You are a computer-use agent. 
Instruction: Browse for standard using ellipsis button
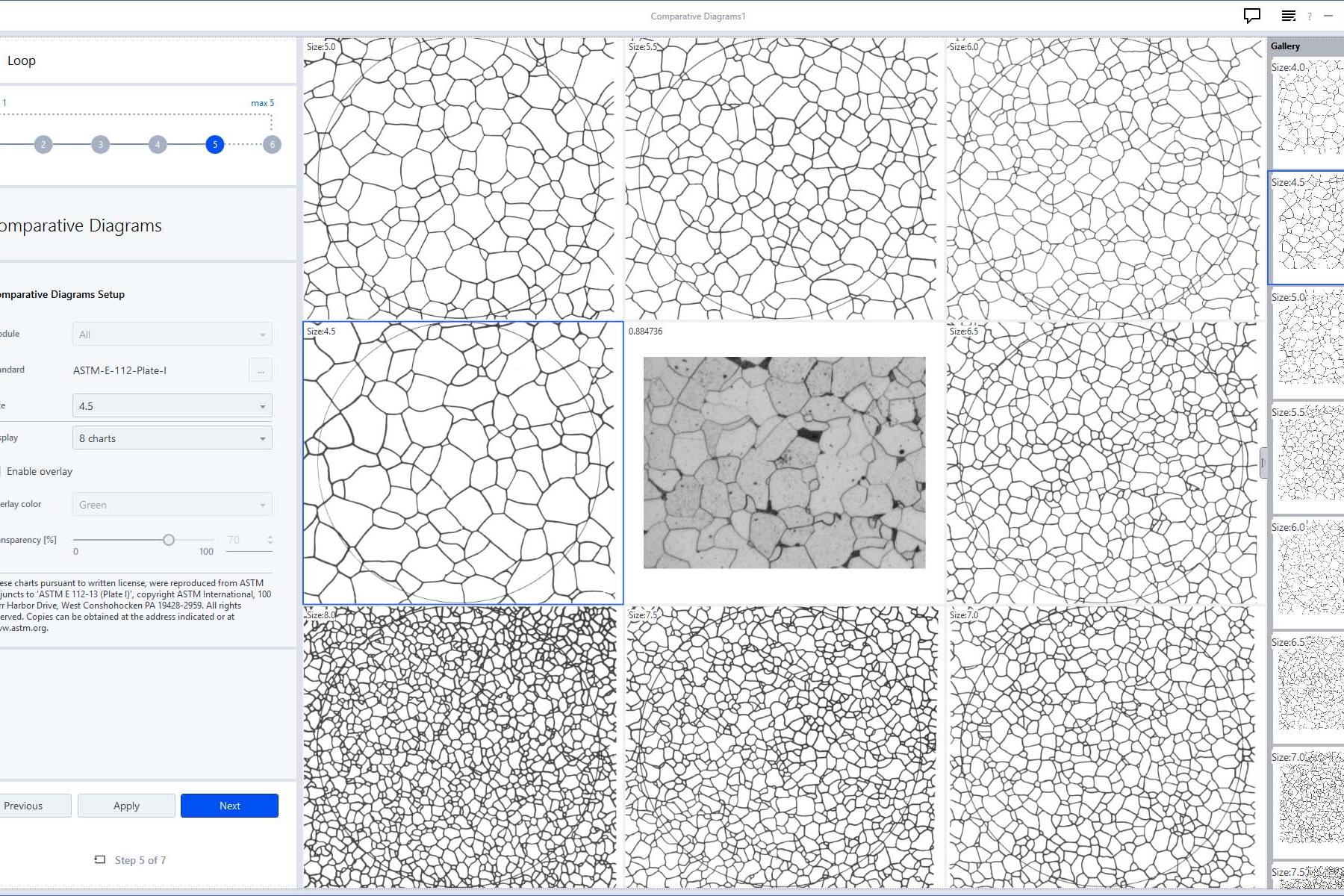[x=260, y=370]
